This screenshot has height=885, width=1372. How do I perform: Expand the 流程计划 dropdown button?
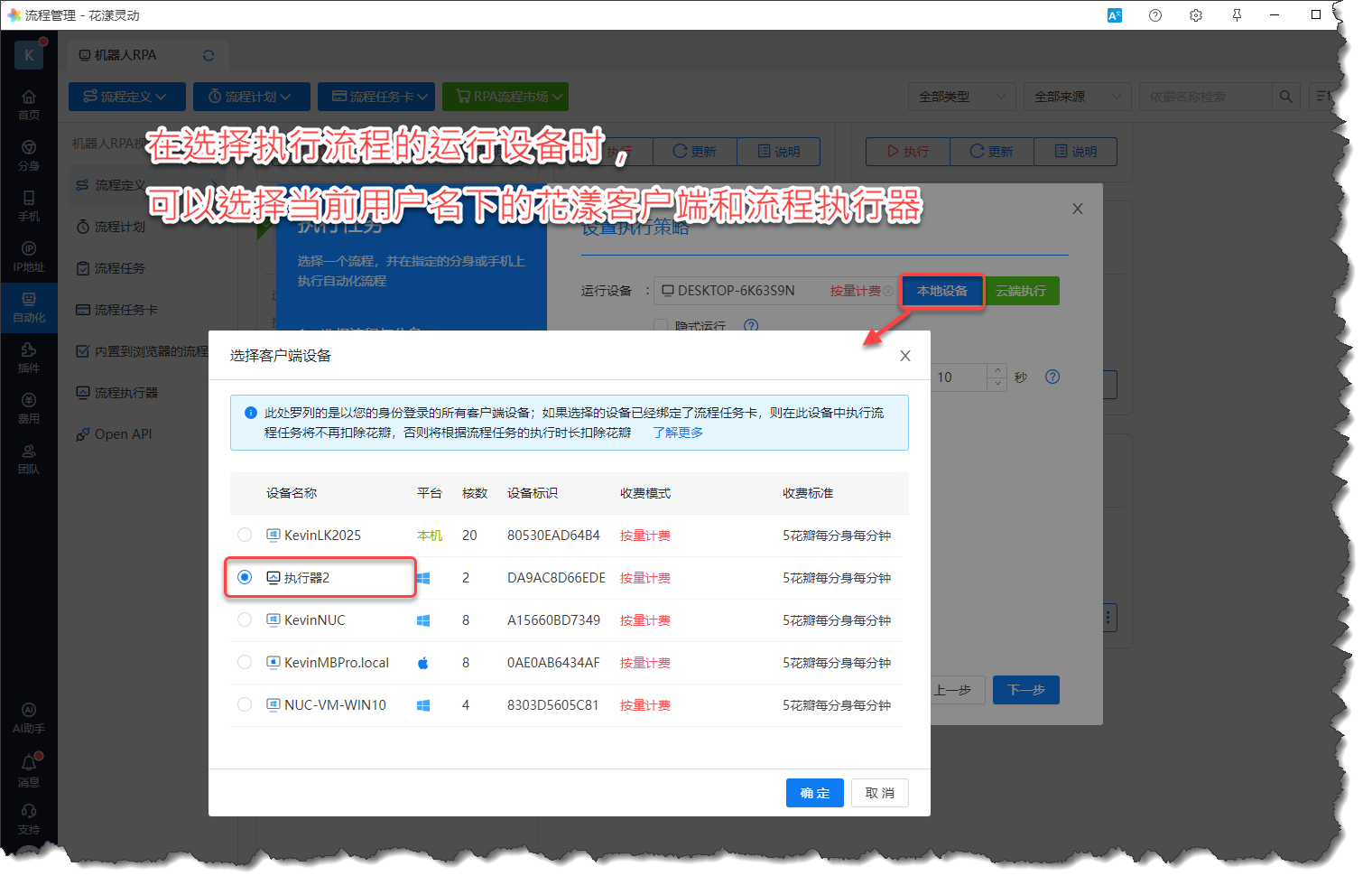click(x=250, y=97)
